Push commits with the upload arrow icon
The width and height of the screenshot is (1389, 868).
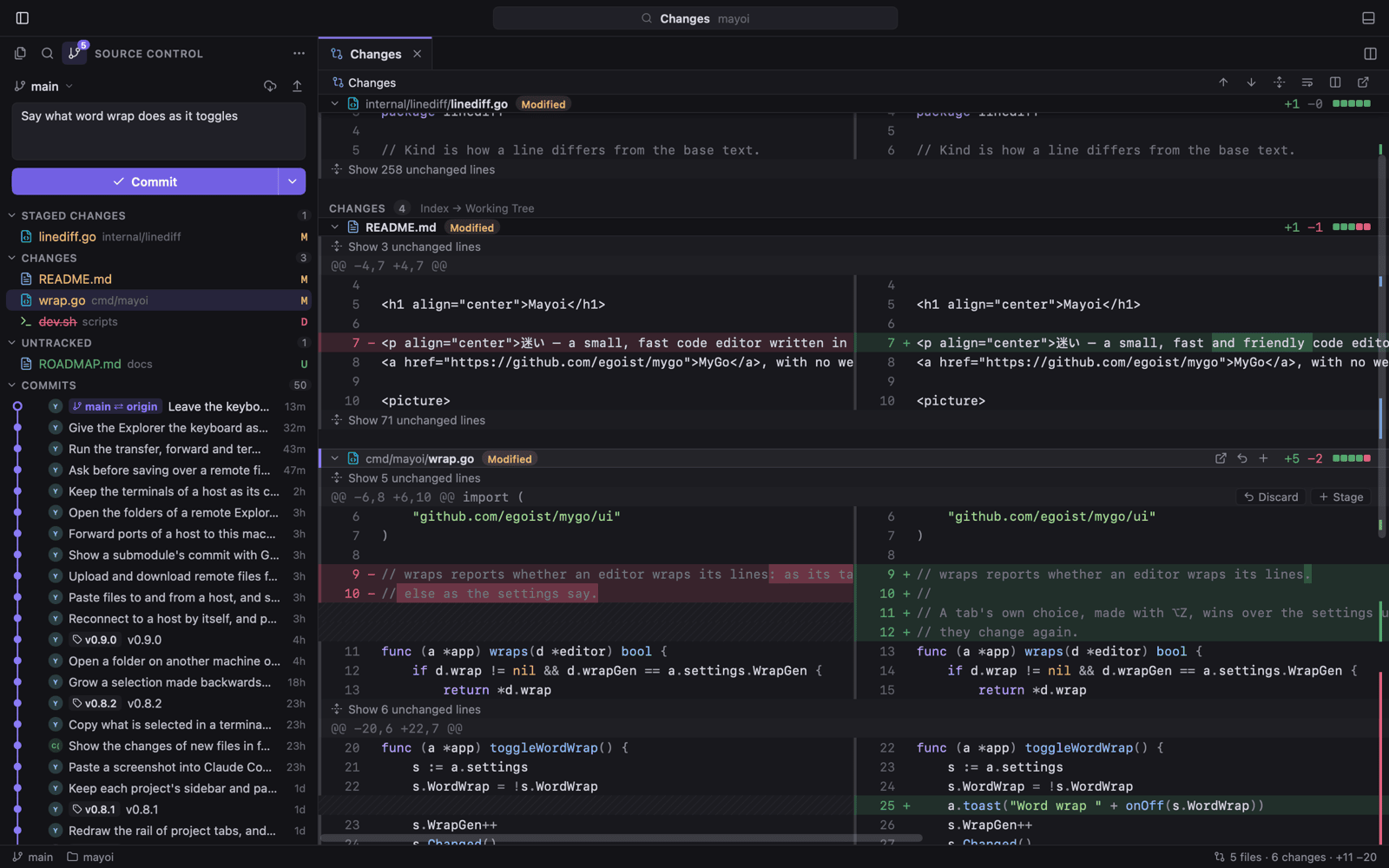pyautogui.click(x=297, y=86)
